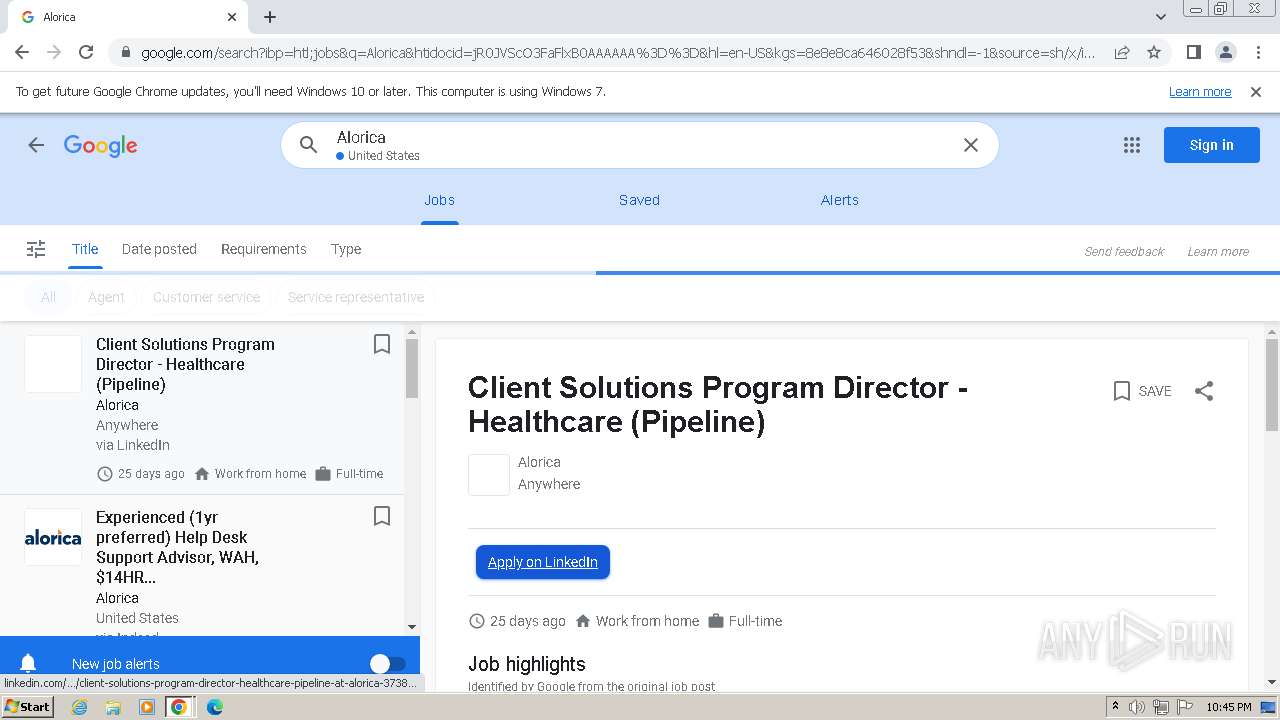1280x720 pixels.
Task: Share the job posting
Action: tap(1204, 391)
